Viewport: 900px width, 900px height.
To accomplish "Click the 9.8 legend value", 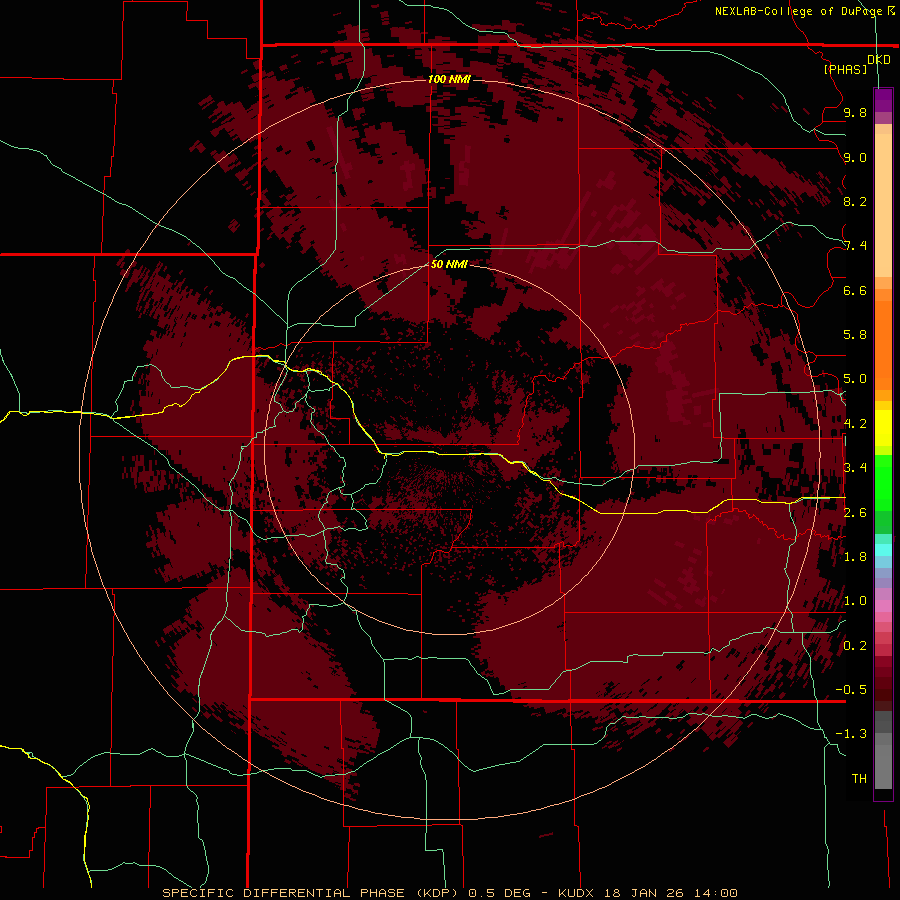I will tap(855, 112).
